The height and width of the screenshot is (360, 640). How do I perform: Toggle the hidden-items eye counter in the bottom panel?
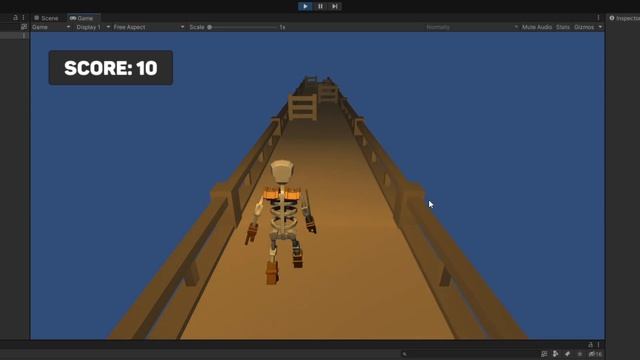click(x=595, y=354)
